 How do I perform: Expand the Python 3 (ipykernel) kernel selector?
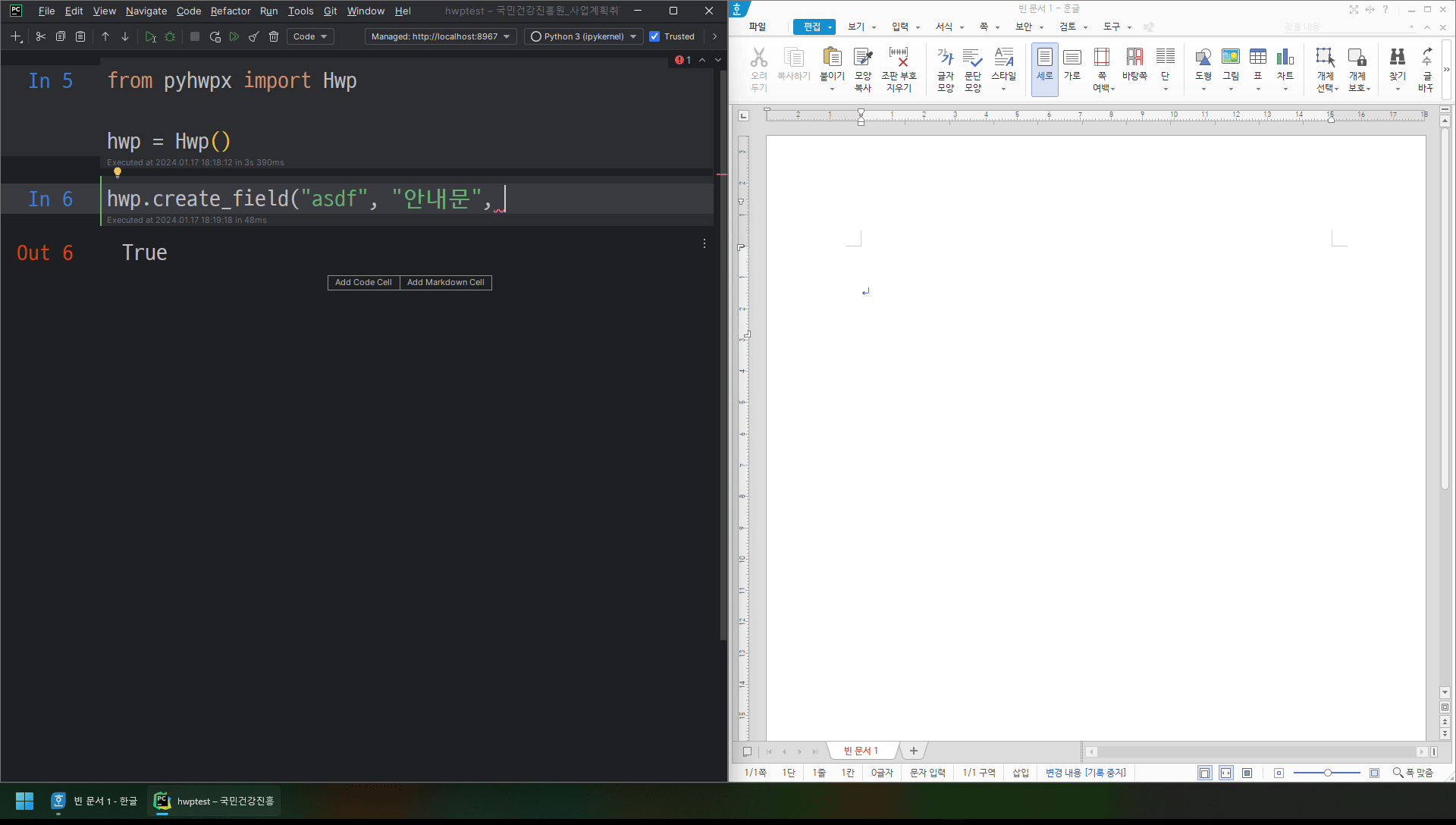tap(583, 36)
